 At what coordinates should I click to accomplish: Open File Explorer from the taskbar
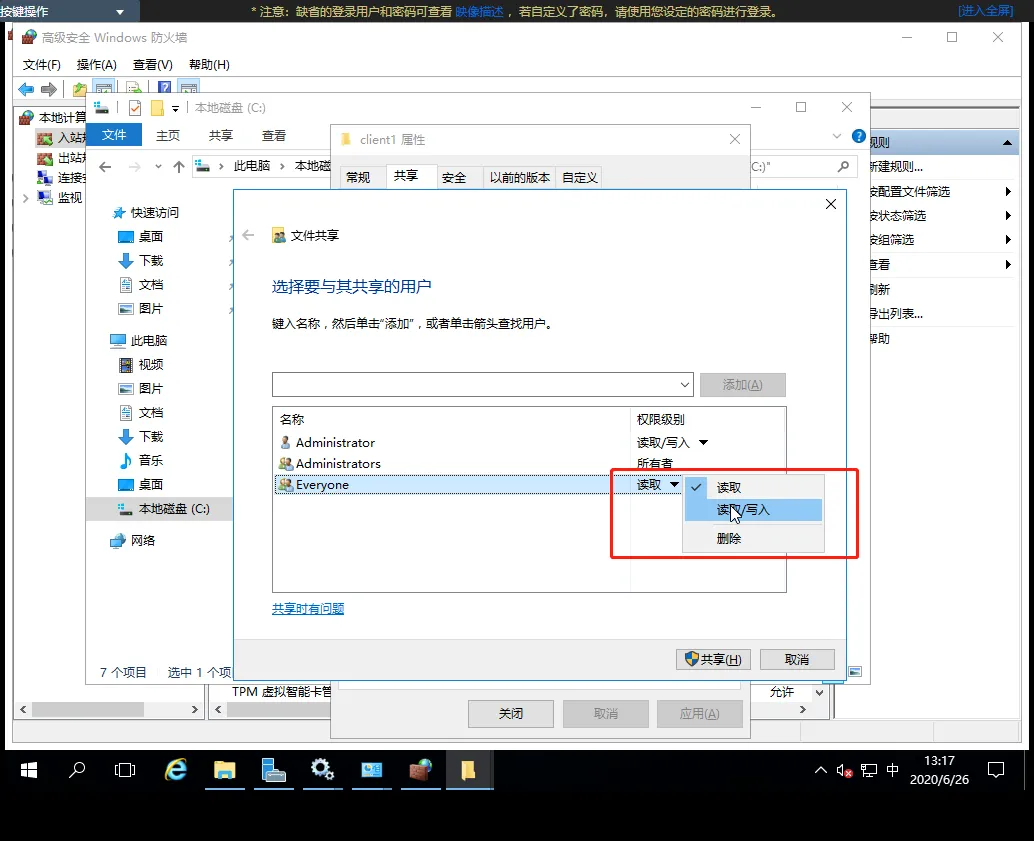[x=224, y=770]
